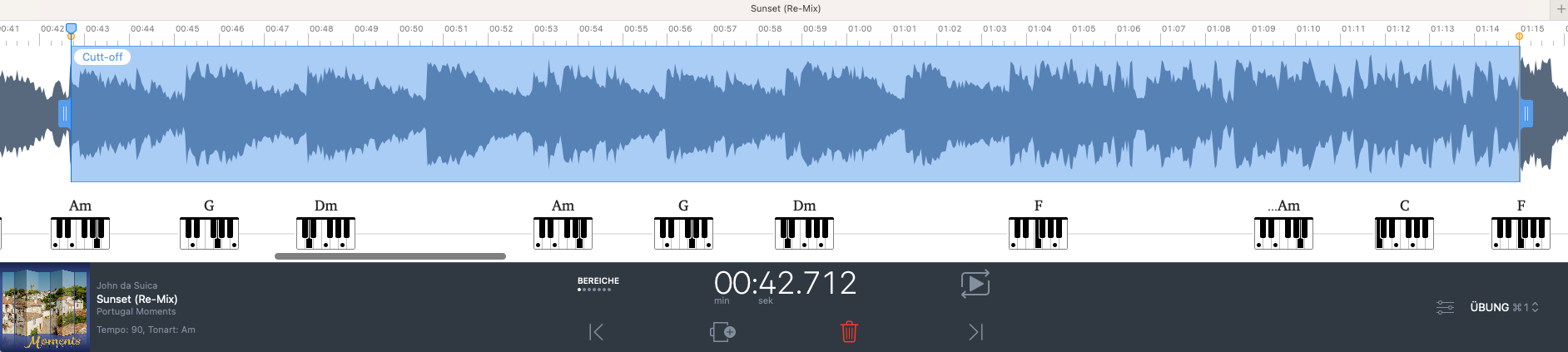Click the first Dm chord keyboard diagram
Image resolution: width=1568 pixels, height=352 pixels.
point(325,233)
